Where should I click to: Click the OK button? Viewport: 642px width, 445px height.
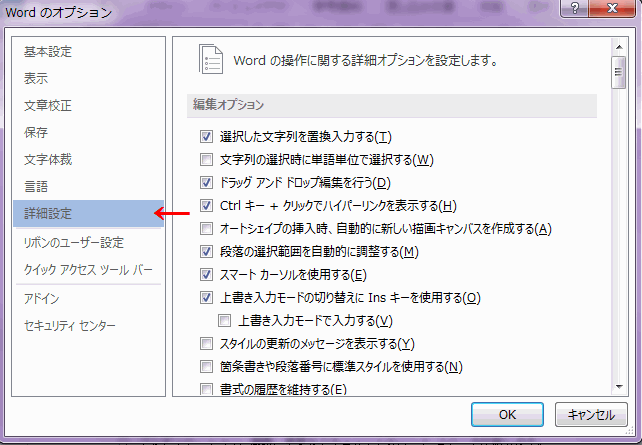[x=507, y=414]
